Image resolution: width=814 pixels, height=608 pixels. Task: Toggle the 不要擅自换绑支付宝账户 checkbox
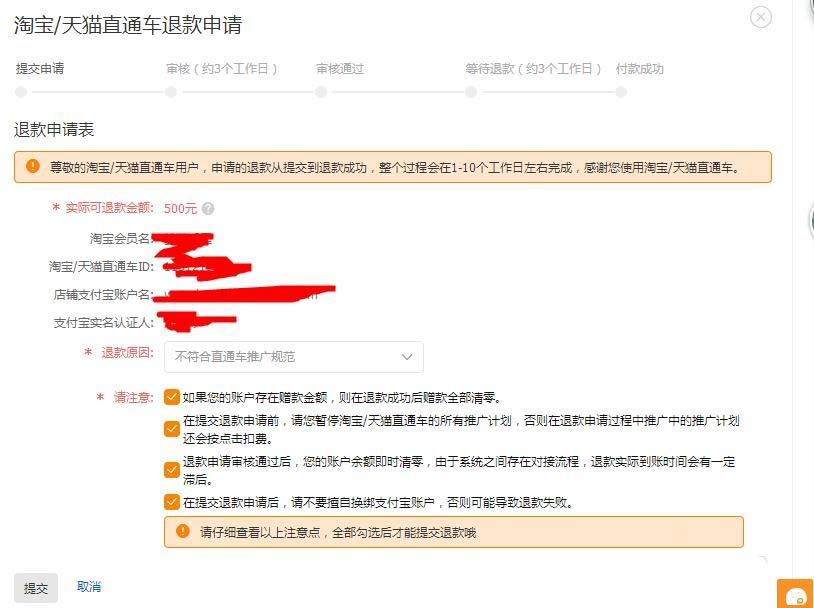tap(172, 502)
